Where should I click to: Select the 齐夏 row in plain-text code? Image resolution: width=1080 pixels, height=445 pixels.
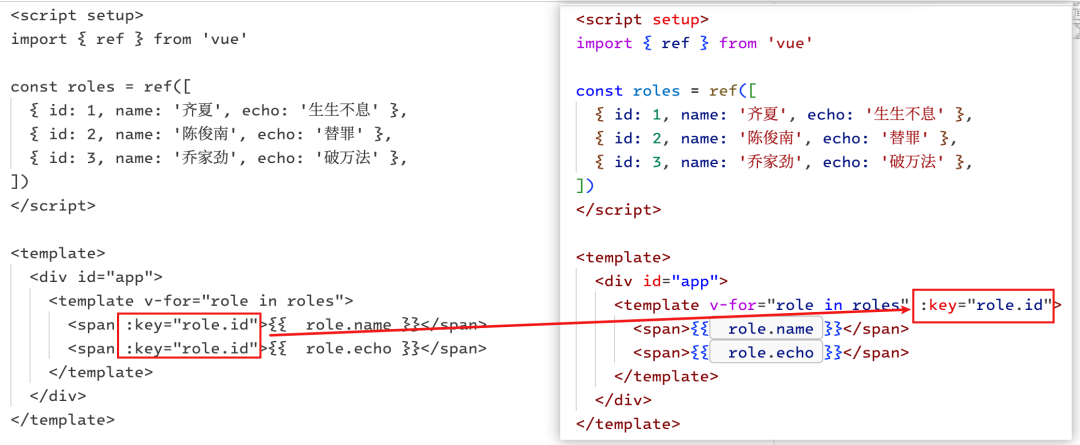(x=219, y=110)
